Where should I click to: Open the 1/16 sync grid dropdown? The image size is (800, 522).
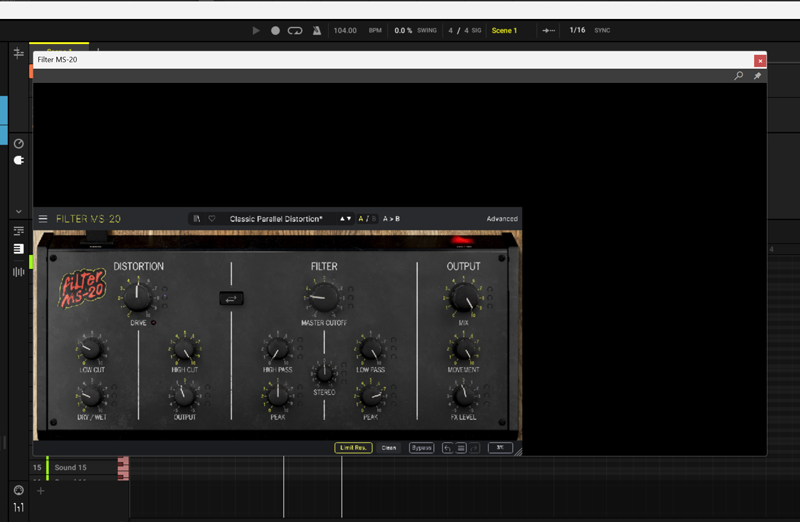tap(577, 30)
